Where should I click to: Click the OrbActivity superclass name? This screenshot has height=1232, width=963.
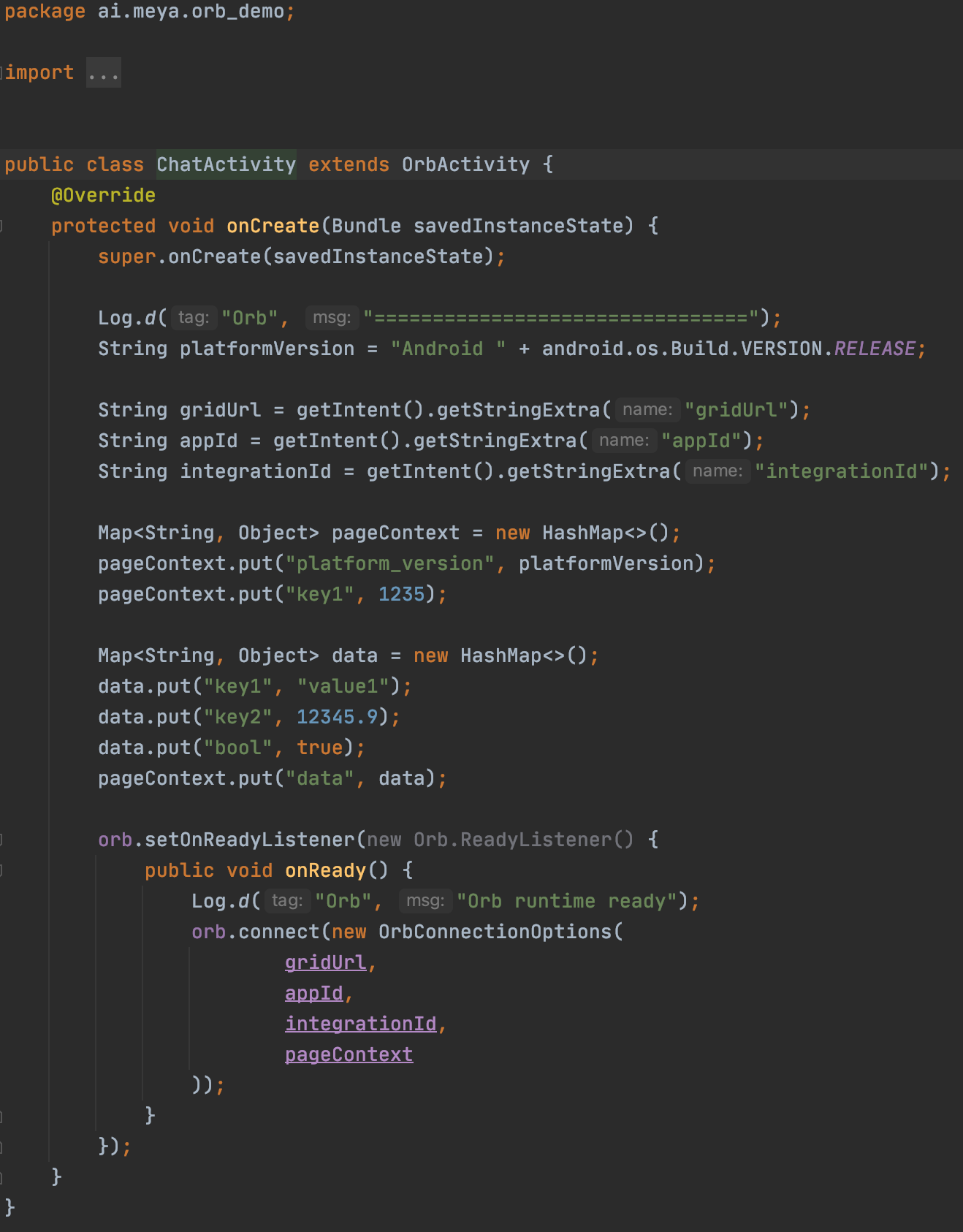click(465, 164)
